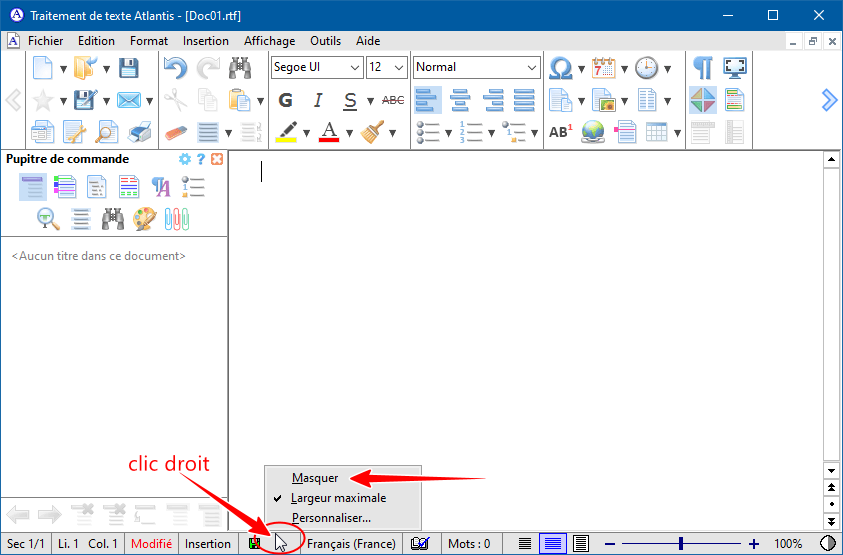Image resolution: width=843 pixels, height=555 pixels.
Task: Open print preview magnifier icon
Action: pos(106,132)
